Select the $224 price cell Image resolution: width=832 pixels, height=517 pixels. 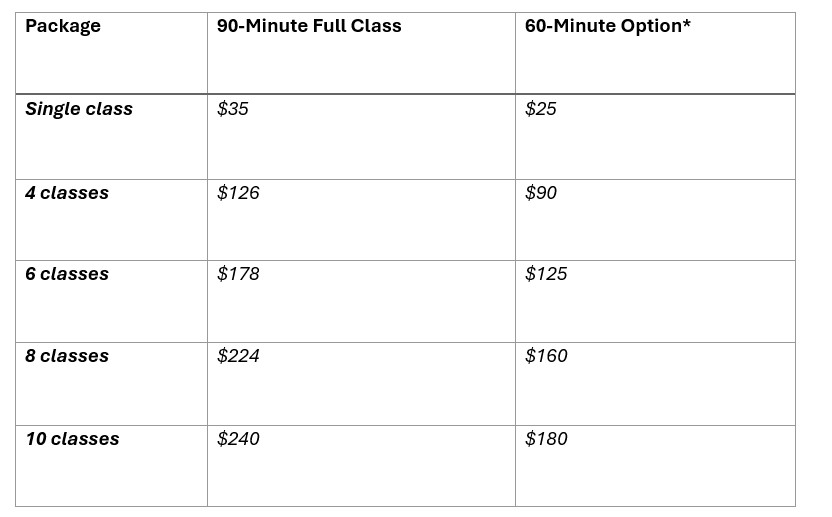pyautogui.click(x=238, y=356)
